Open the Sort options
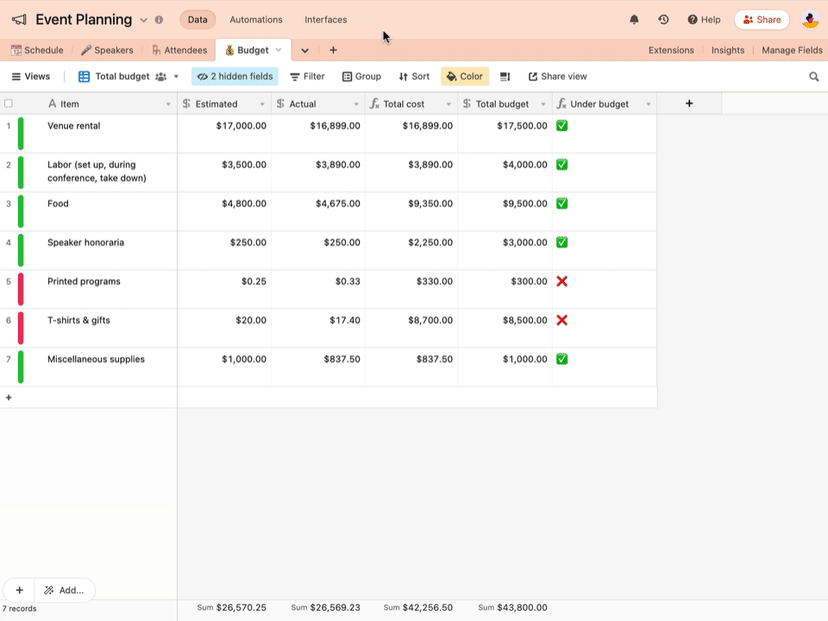This screenshot has height=621, width=828. (413, 76)
